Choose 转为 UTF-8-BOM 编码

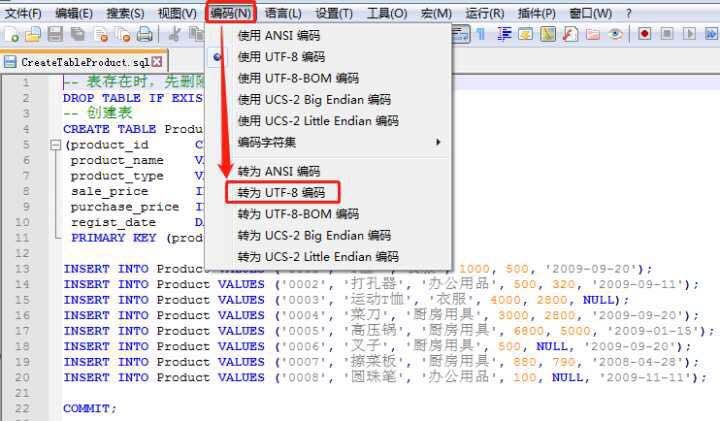pos(298,214)
